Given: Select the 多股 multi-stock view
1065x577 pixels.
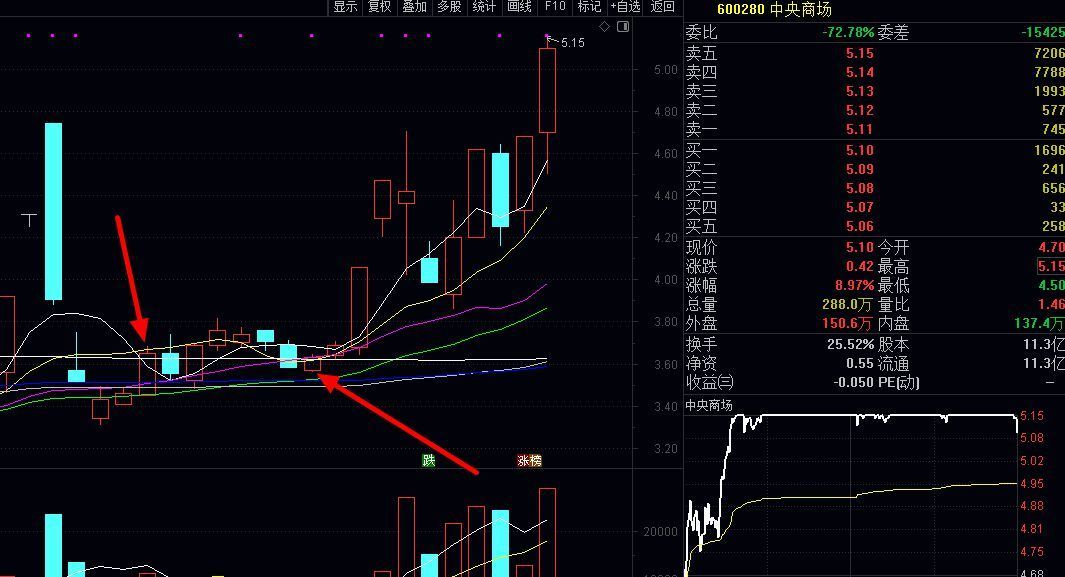Looking at the screenshot, I should coord(449,7).
